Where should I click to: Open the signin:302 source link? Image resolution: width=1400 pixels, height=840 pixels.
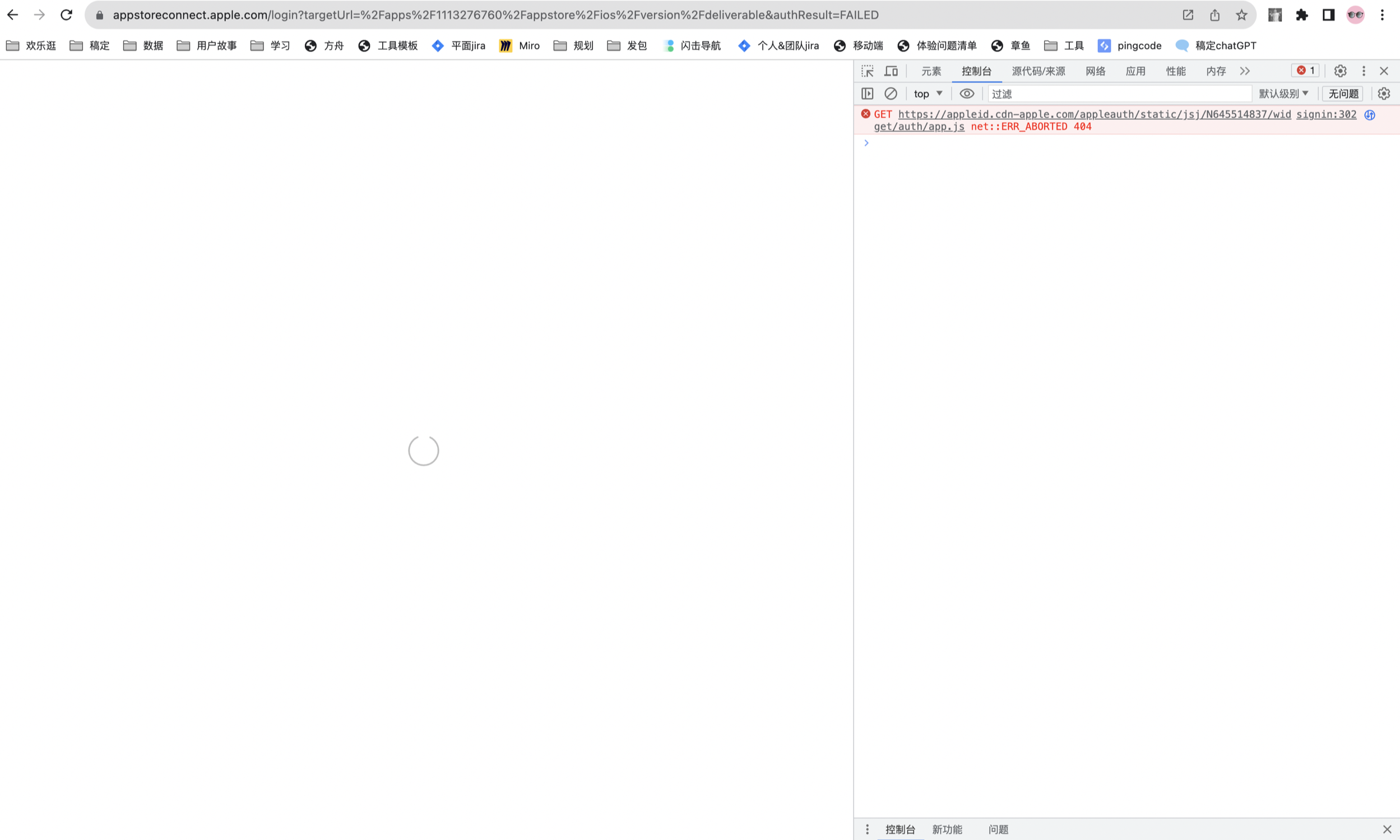click(x=1326, y=114)
